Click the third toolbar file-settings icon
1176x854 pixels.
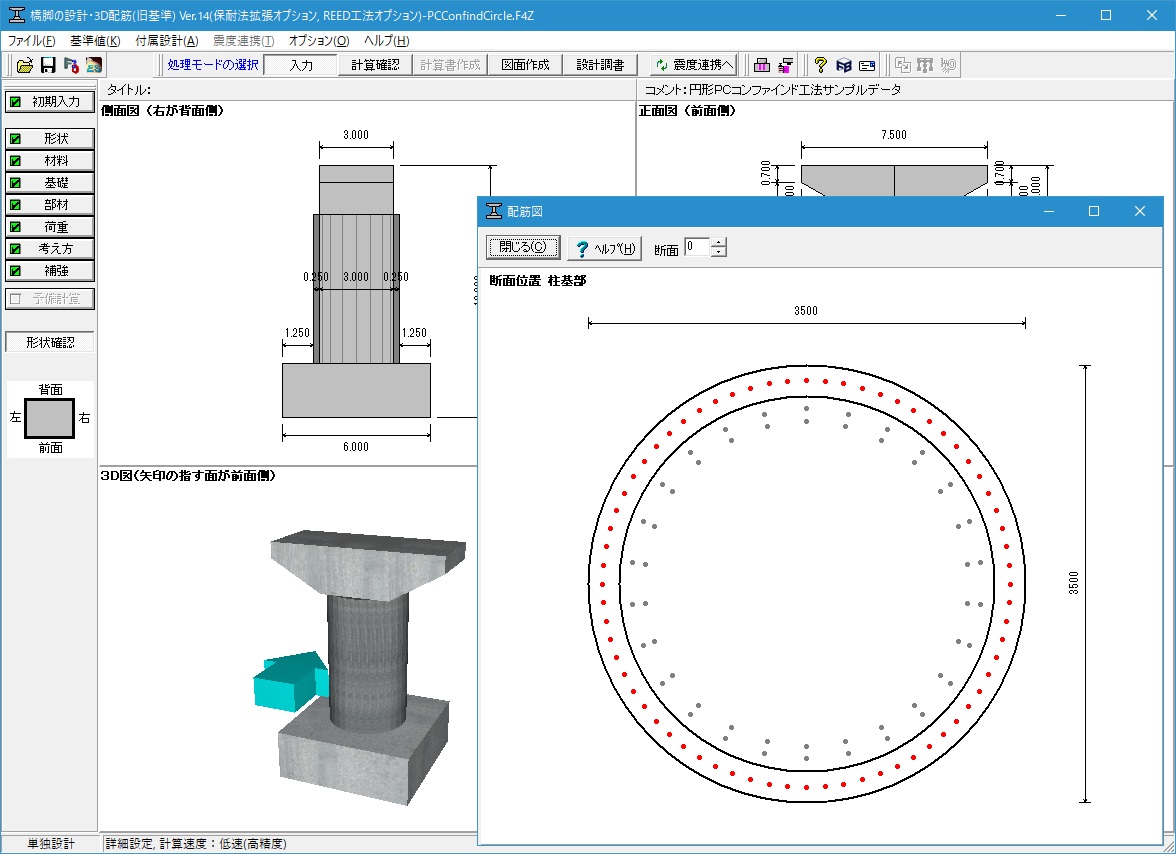click(71, 65)
